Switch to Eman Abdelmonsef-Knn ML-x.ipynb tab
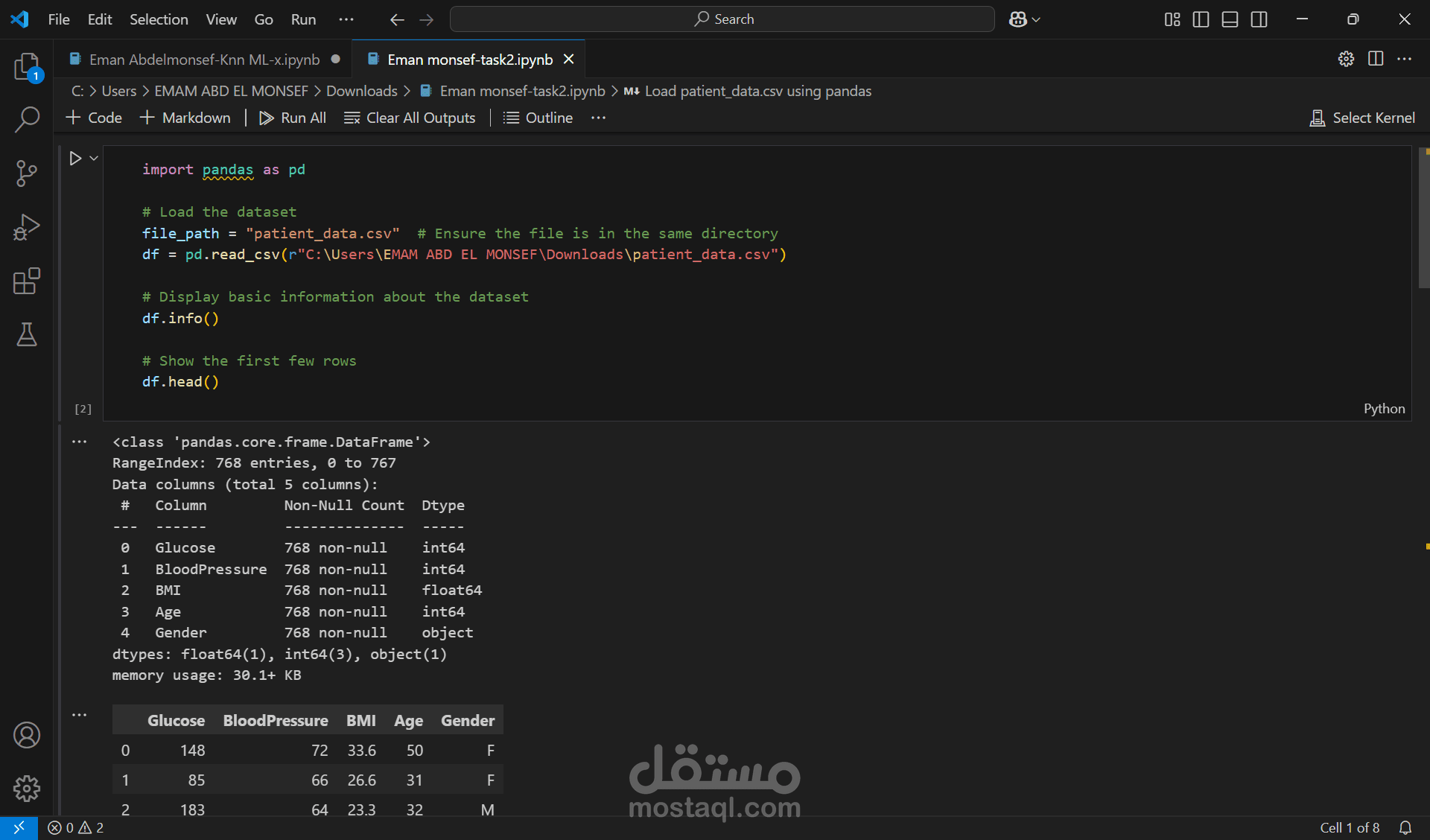 pos(204,60)
